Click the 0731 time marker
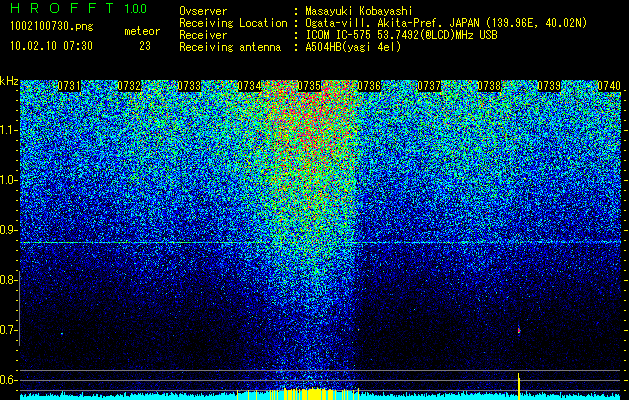Viewport: 629px width, 400px height. pos(69,86)
